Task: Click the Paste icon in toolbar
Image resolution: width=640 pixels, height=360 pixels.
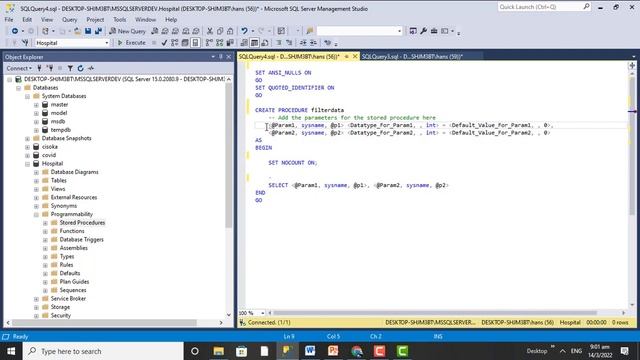Action: coord(230,31)
